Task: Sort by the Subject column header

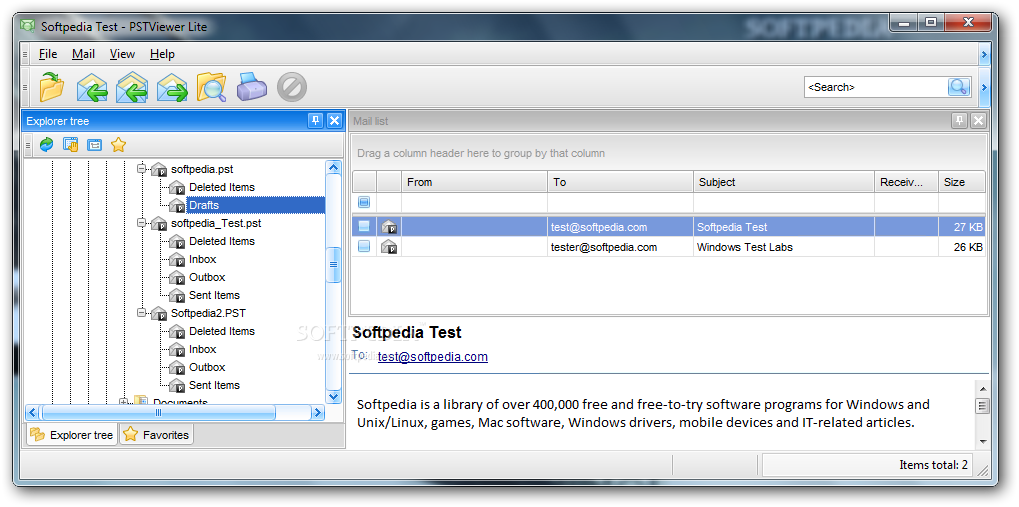Action: [784, 182]
